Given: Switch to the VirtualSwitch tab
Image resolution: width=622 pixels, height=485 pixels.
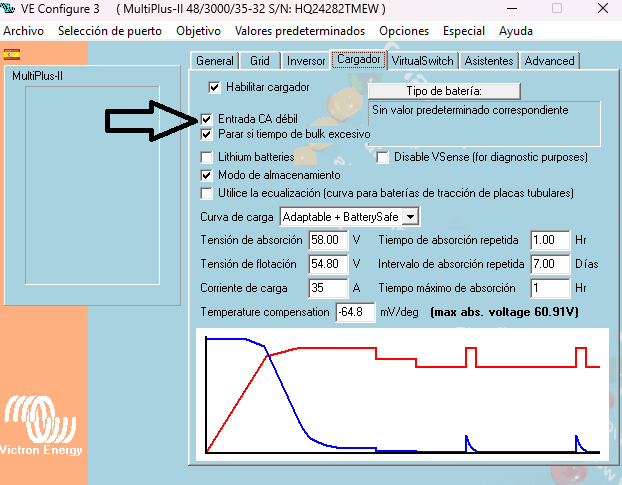Looking at the screenshot, I should pyautogui.click(x=422, y=61).
